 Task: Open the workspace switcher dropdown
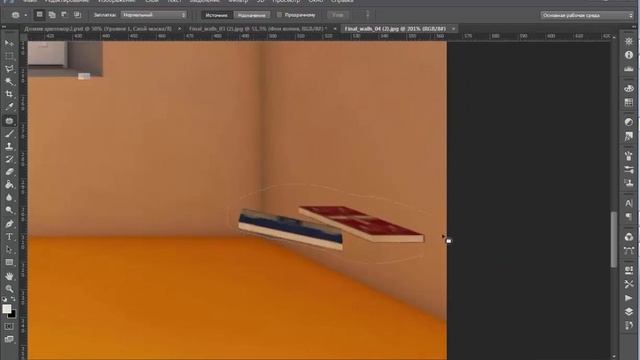pos(587,15)
